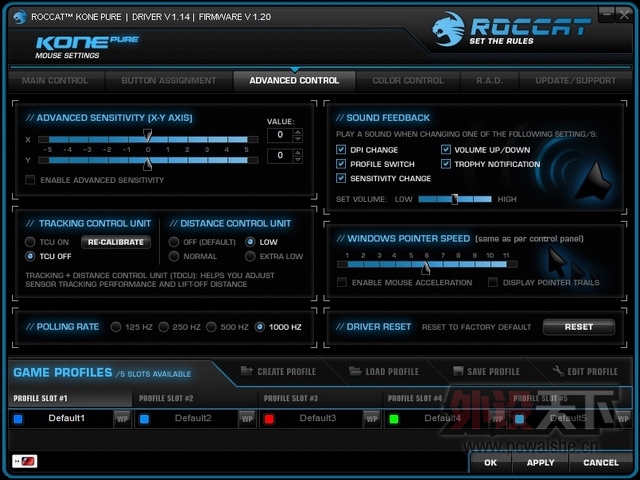The height and width of the screenshot is (480, 640).
Task: Select the Default1 profile name
Action: pos(67,418)
